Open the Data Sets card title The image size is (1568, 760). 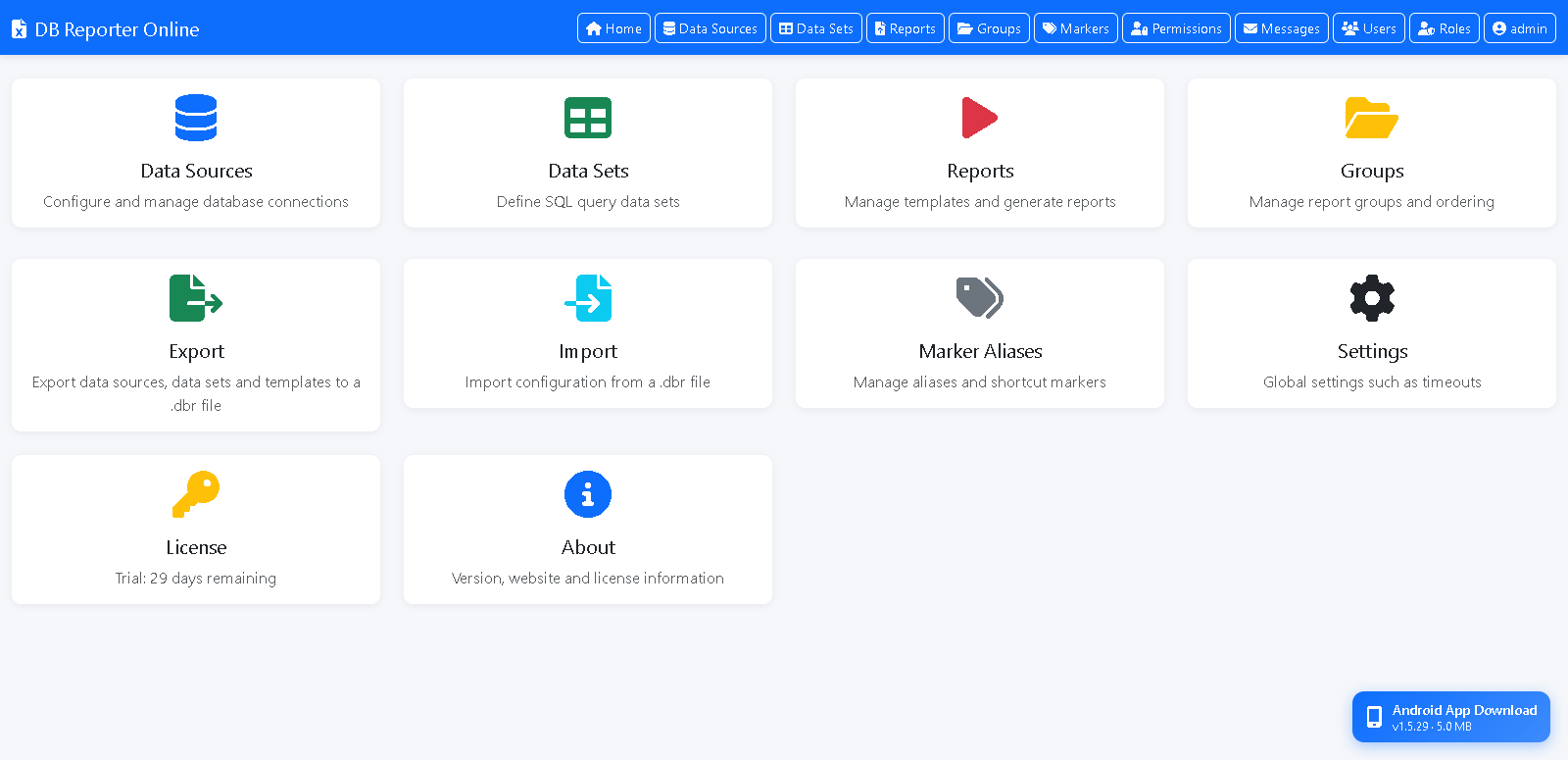tap(588, 171)
